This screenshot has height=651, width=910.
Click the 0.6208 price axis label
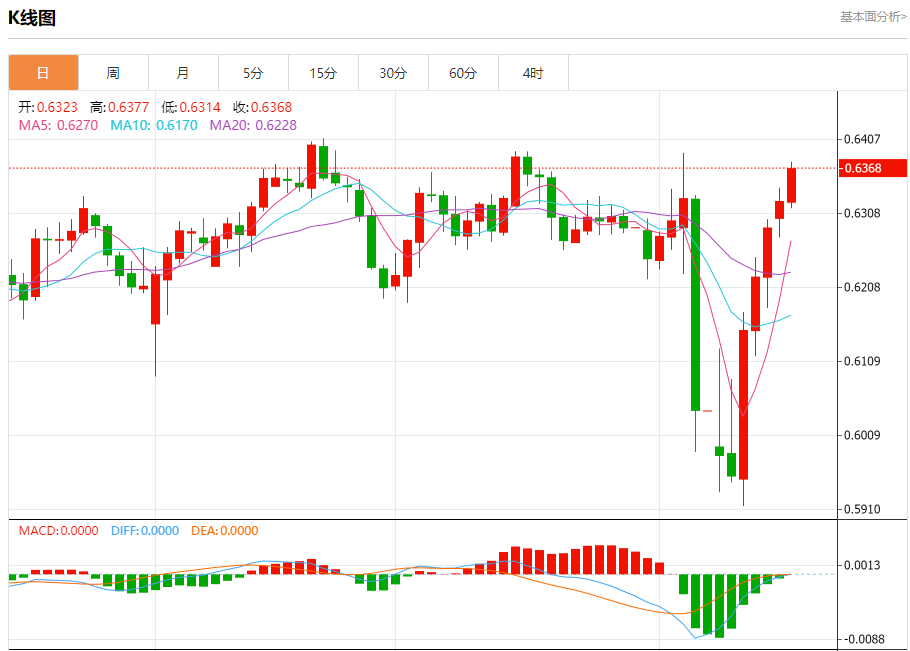(862, 287)
